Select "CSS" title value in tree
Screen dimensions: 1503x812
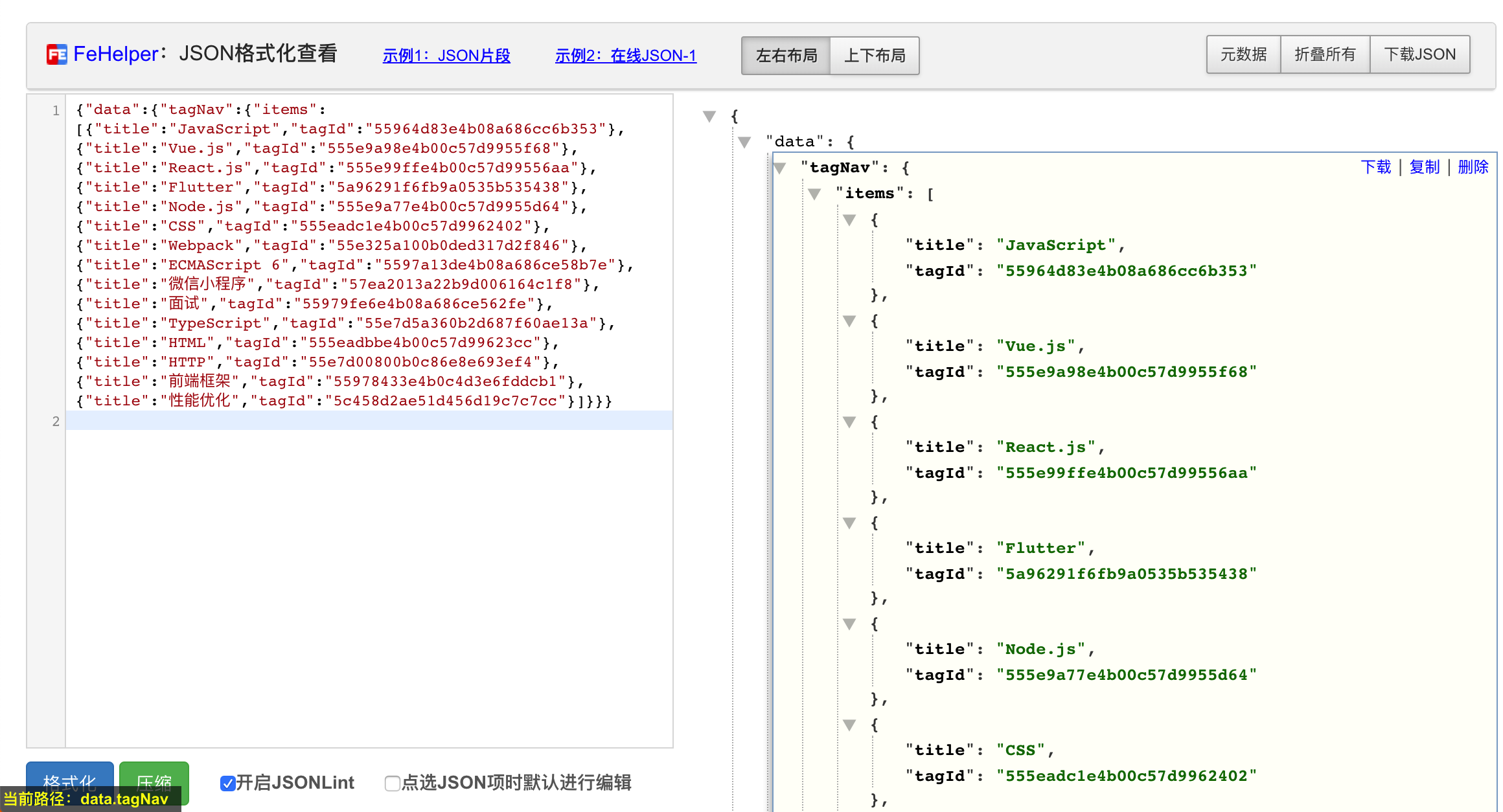tap(1020, 750)
